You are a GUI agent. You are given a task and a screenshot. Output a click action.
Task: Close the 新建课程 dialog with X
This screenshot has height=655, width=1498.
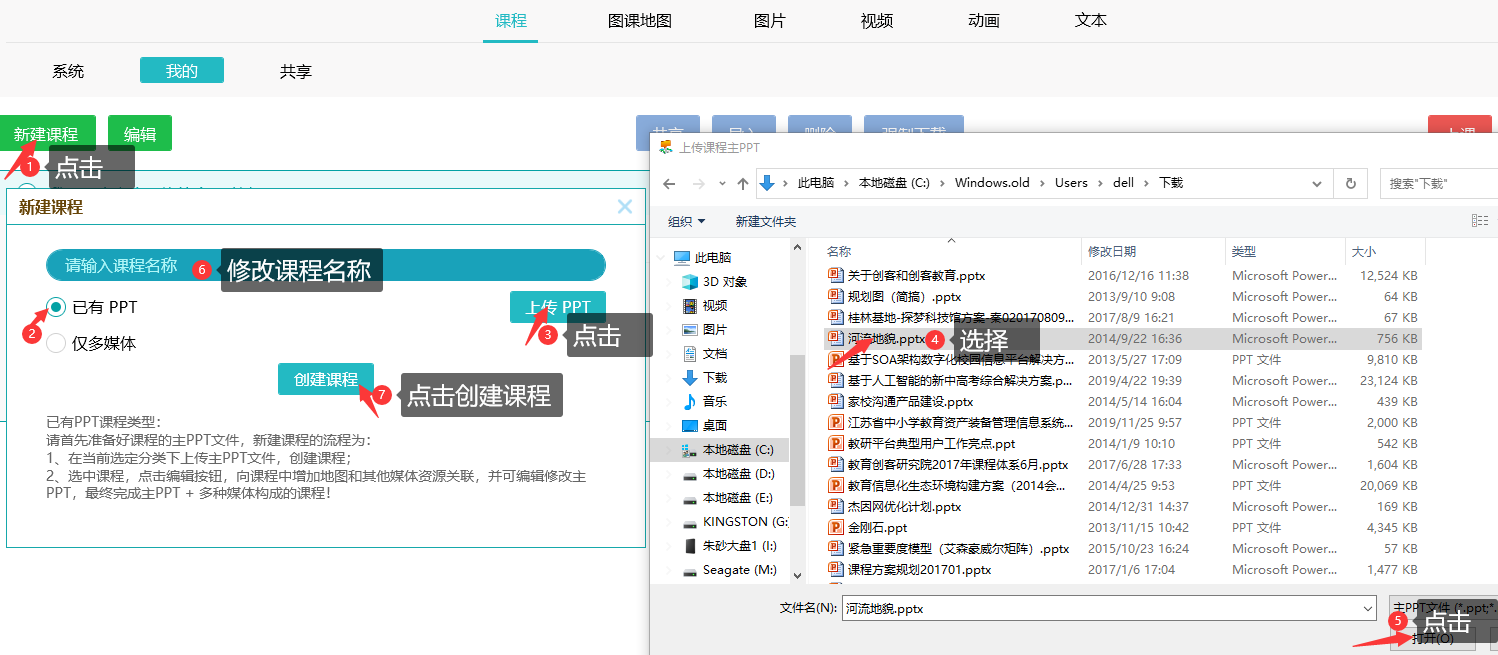click(625, 207)
